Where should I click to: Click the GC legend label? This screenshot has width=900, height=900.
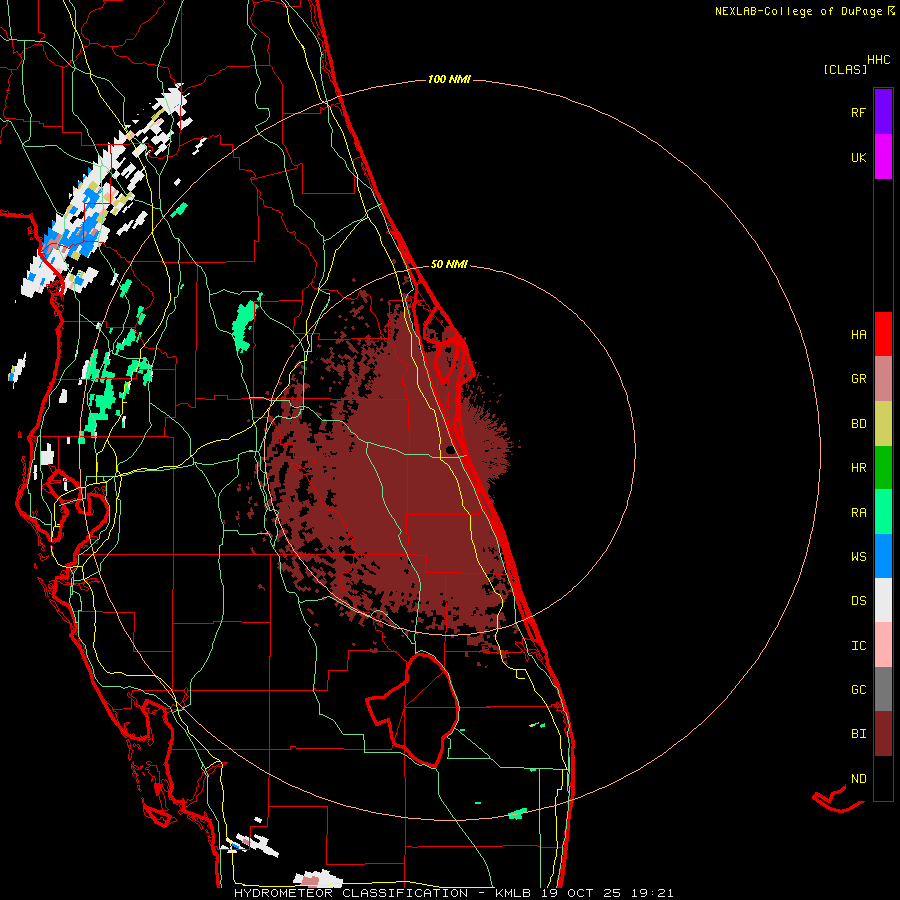pyautogui.click(x=858, y=690)
